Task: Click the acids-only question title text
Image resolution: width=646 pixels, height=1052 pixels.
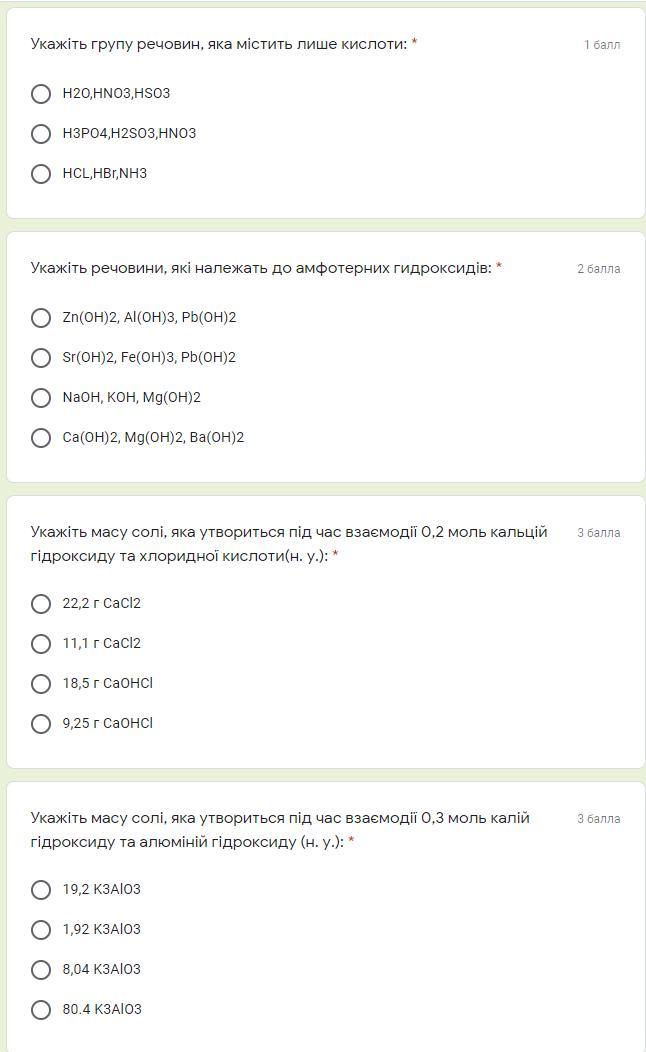Action: coord(218,44)
